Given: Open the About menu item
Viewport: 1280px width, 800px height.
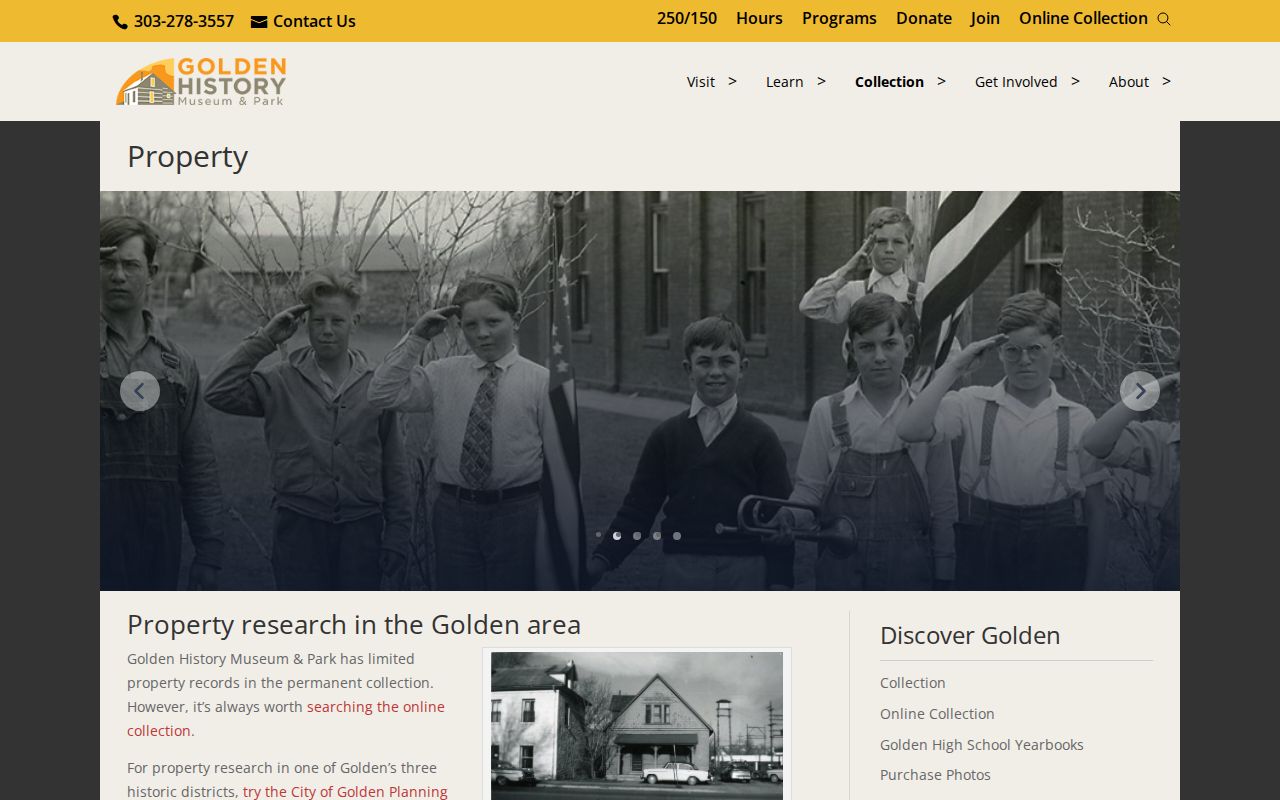Looking at the screenshot, I should point(1129,82).
